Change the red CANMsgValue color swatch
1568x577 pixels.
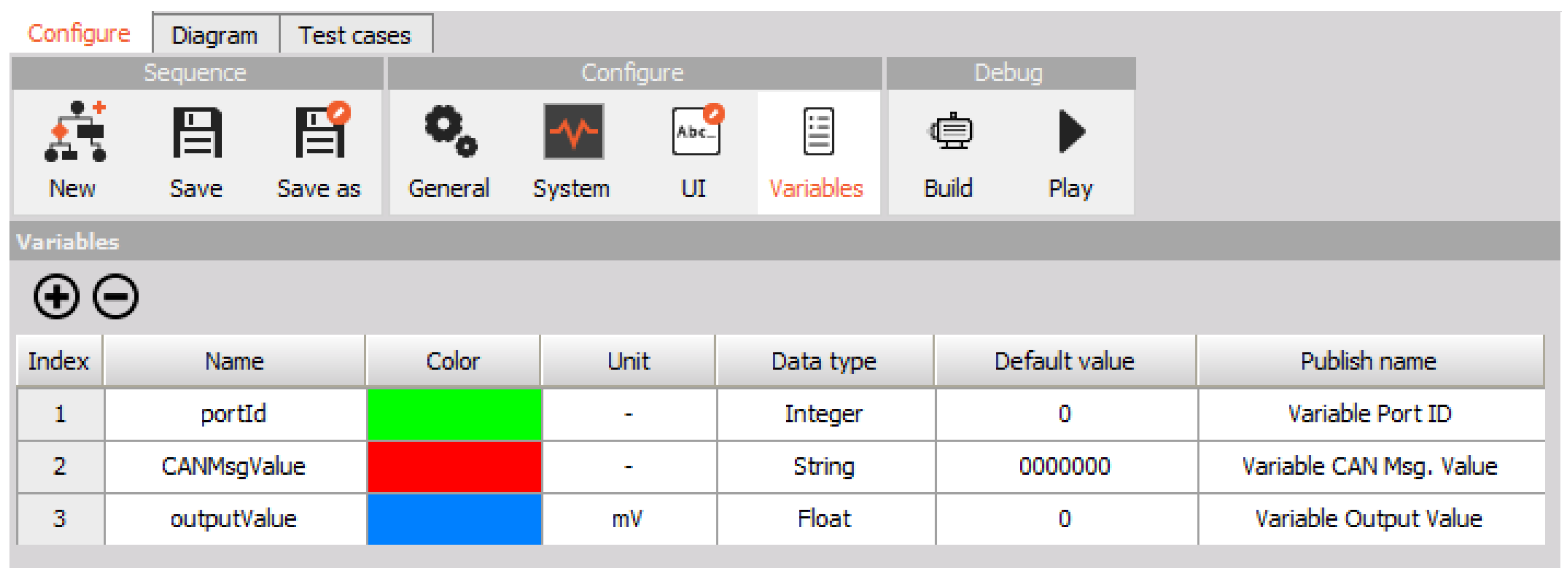click(454, 466)
